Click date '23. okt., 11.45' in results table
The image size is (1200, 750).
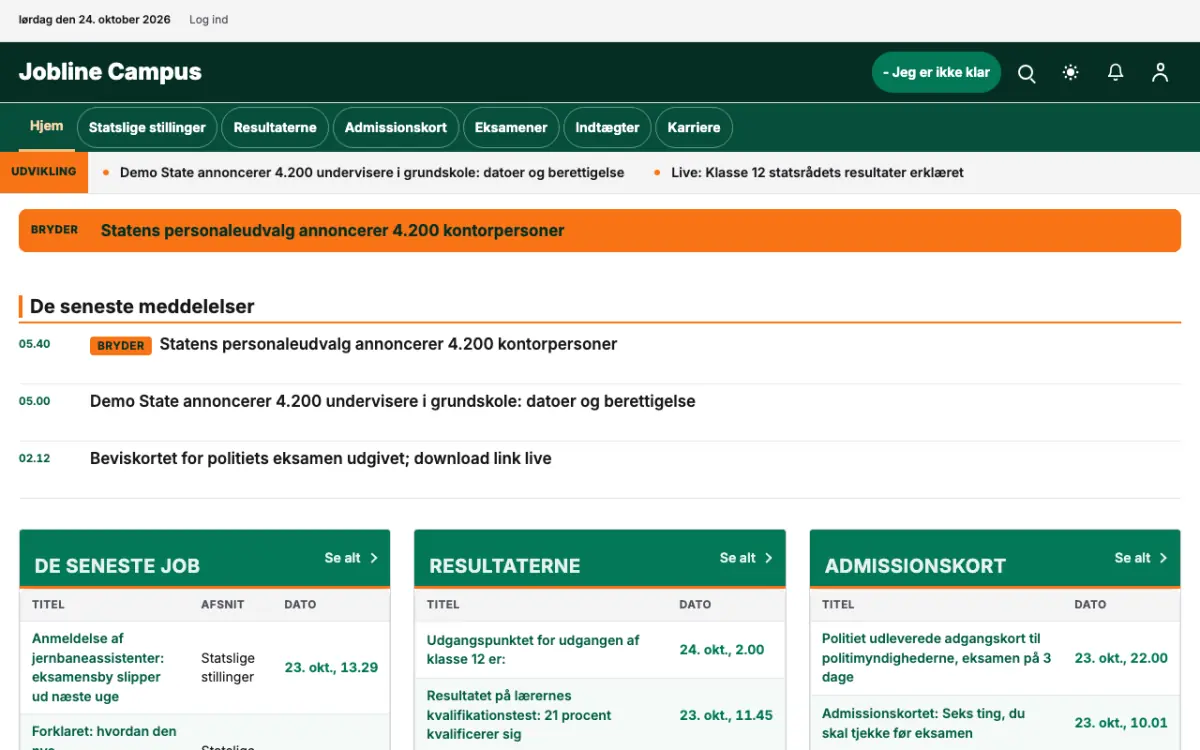[726, 715]
